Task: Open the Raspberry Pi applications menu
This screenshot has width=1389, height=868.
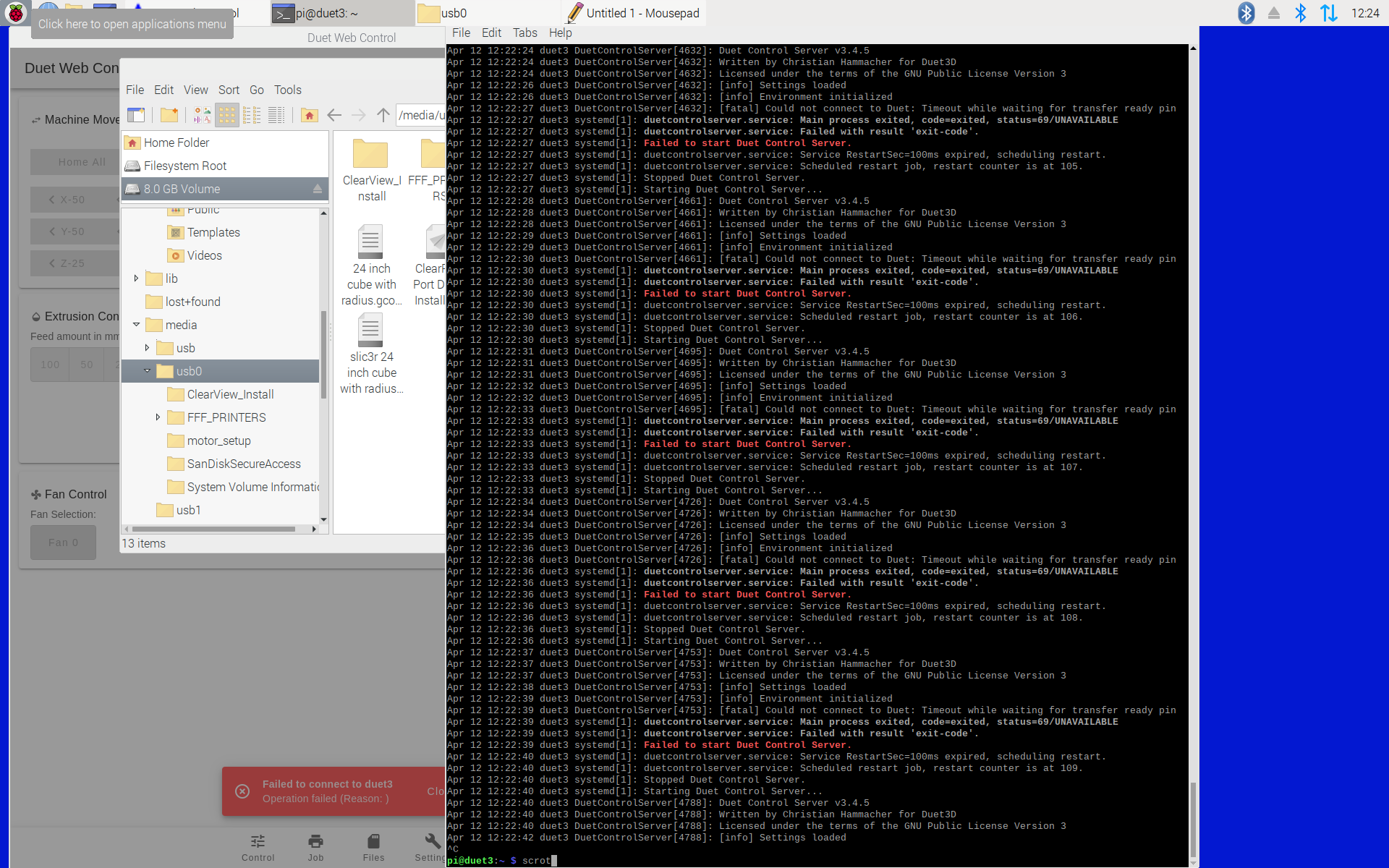Action: (15, 12)
